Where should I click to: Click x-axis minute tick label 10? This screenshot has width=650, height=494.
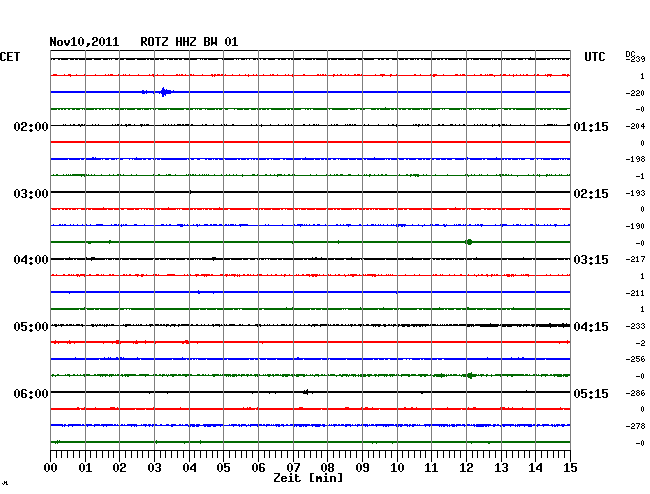point(397,468)
